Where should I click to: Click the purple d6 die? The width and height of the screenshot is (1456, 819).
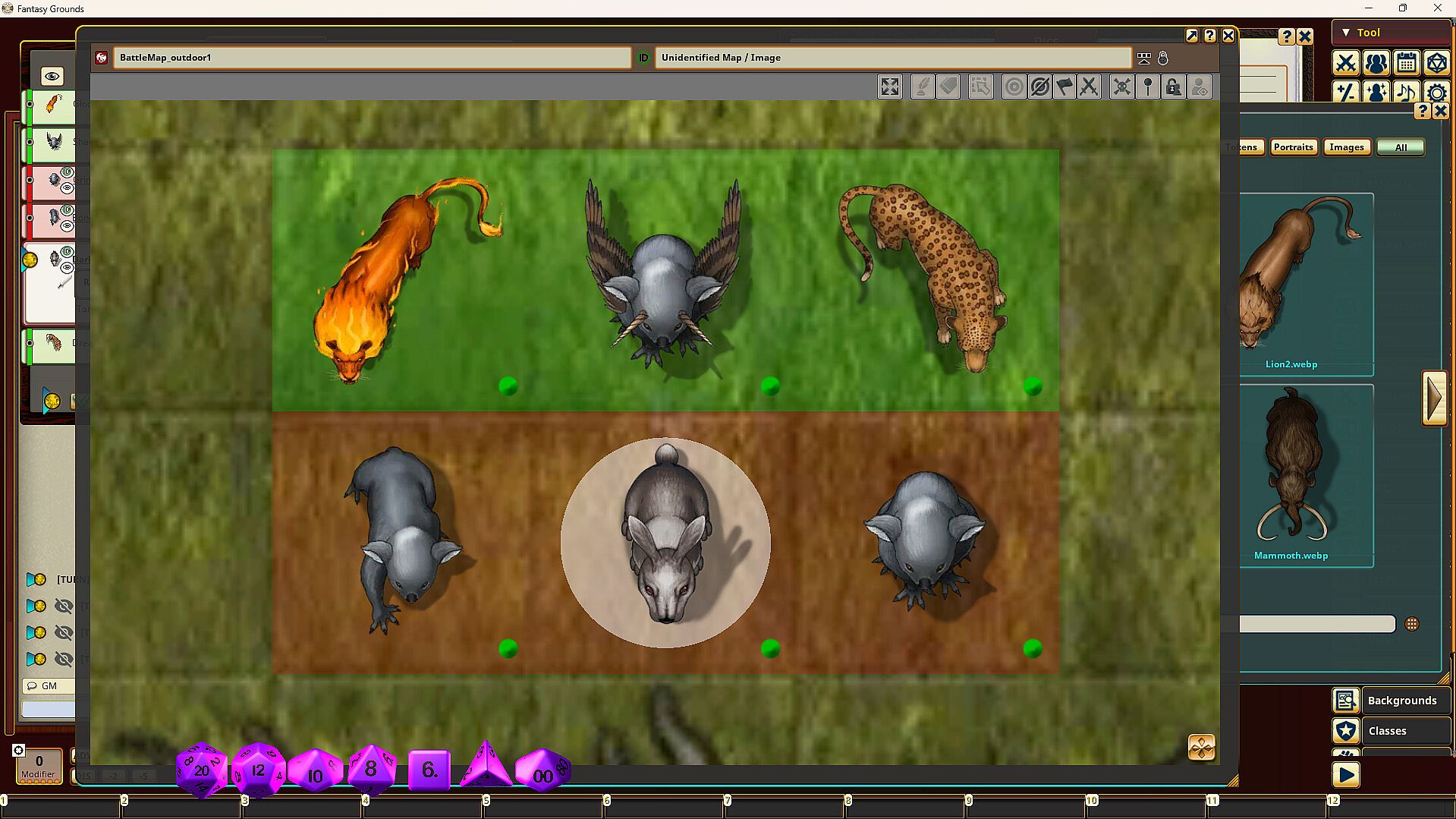tap(429, 770)
